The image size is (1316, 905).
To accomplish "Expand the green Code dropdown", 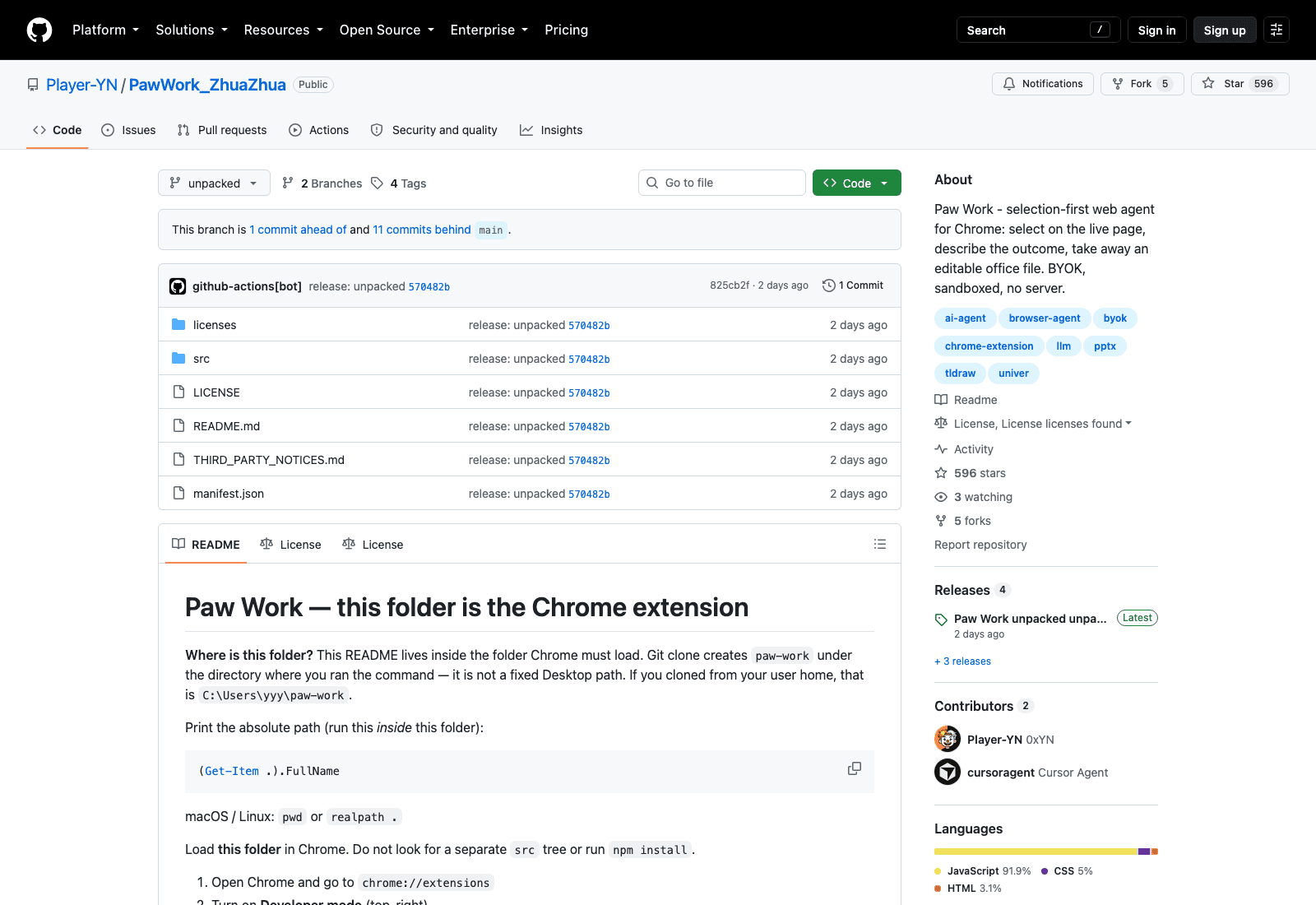I will point(857,183).
